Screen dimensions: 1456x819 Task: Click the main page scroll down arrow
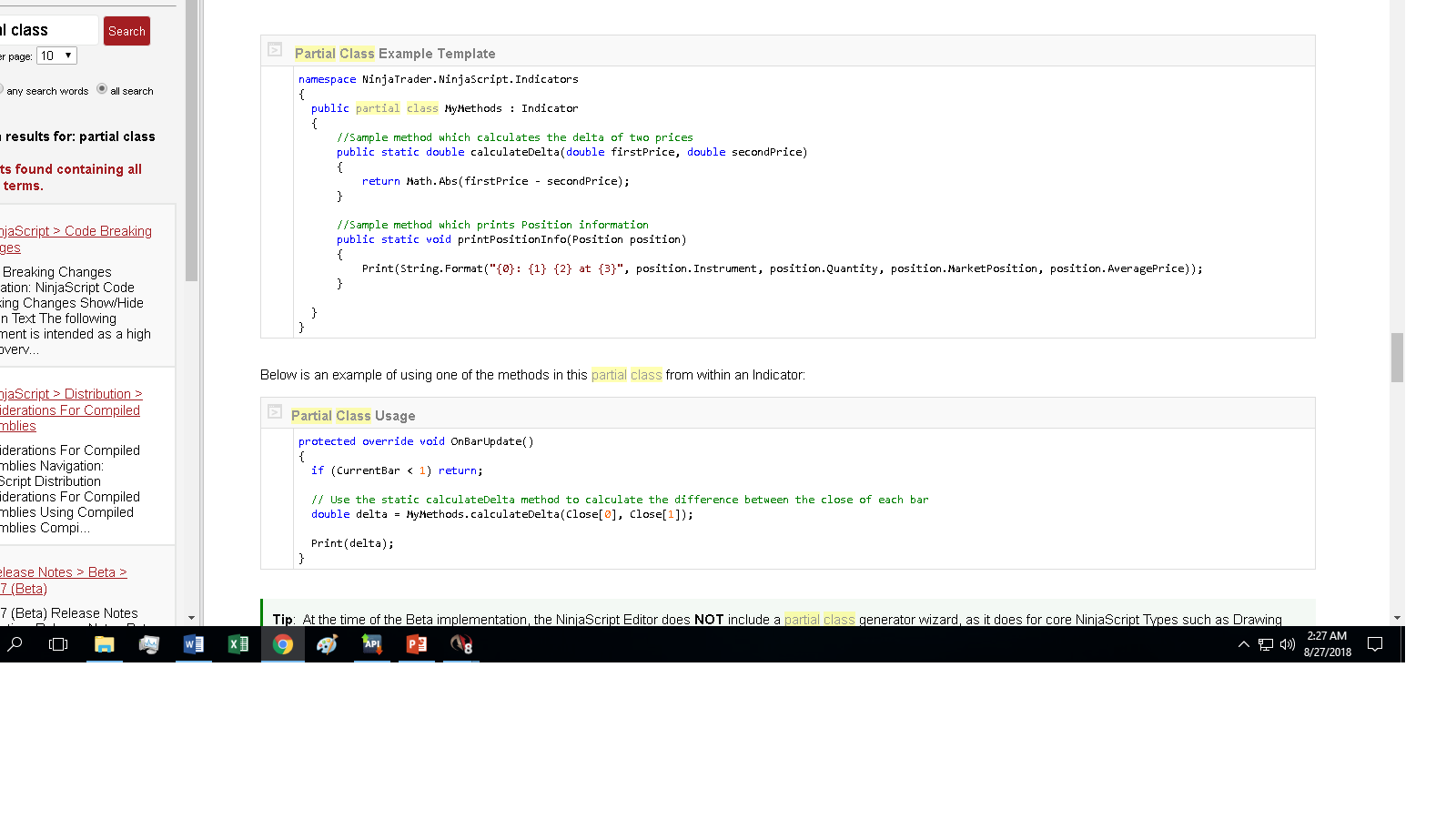[x=1397, y=618]
